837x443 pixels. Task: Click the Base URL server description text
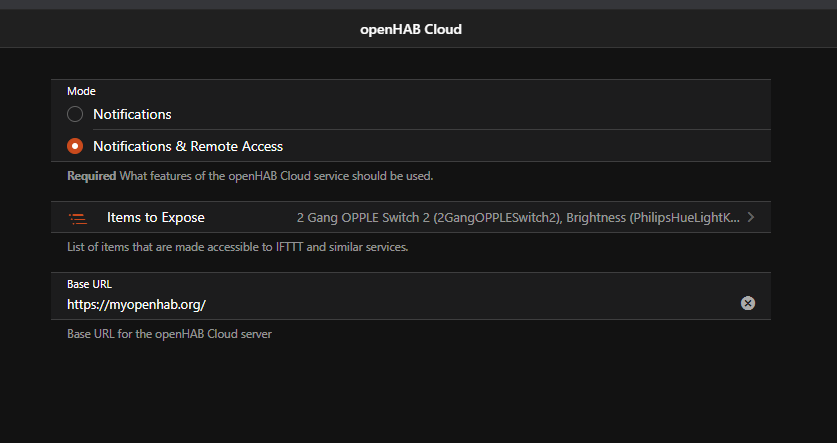point(169,334)
